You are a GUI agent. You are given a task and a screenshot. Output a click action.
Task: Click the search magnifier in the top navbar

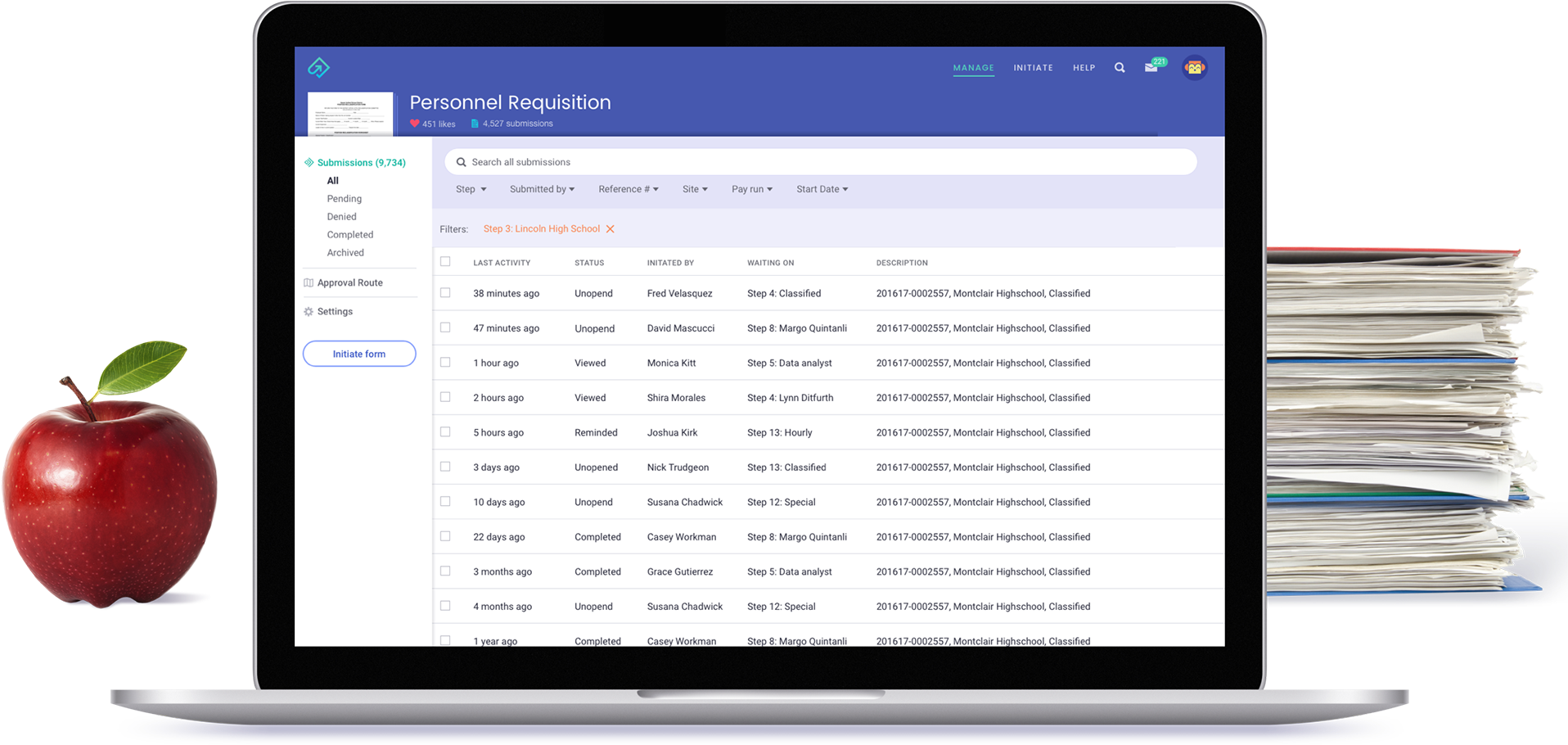click(x=1120, y=67)
